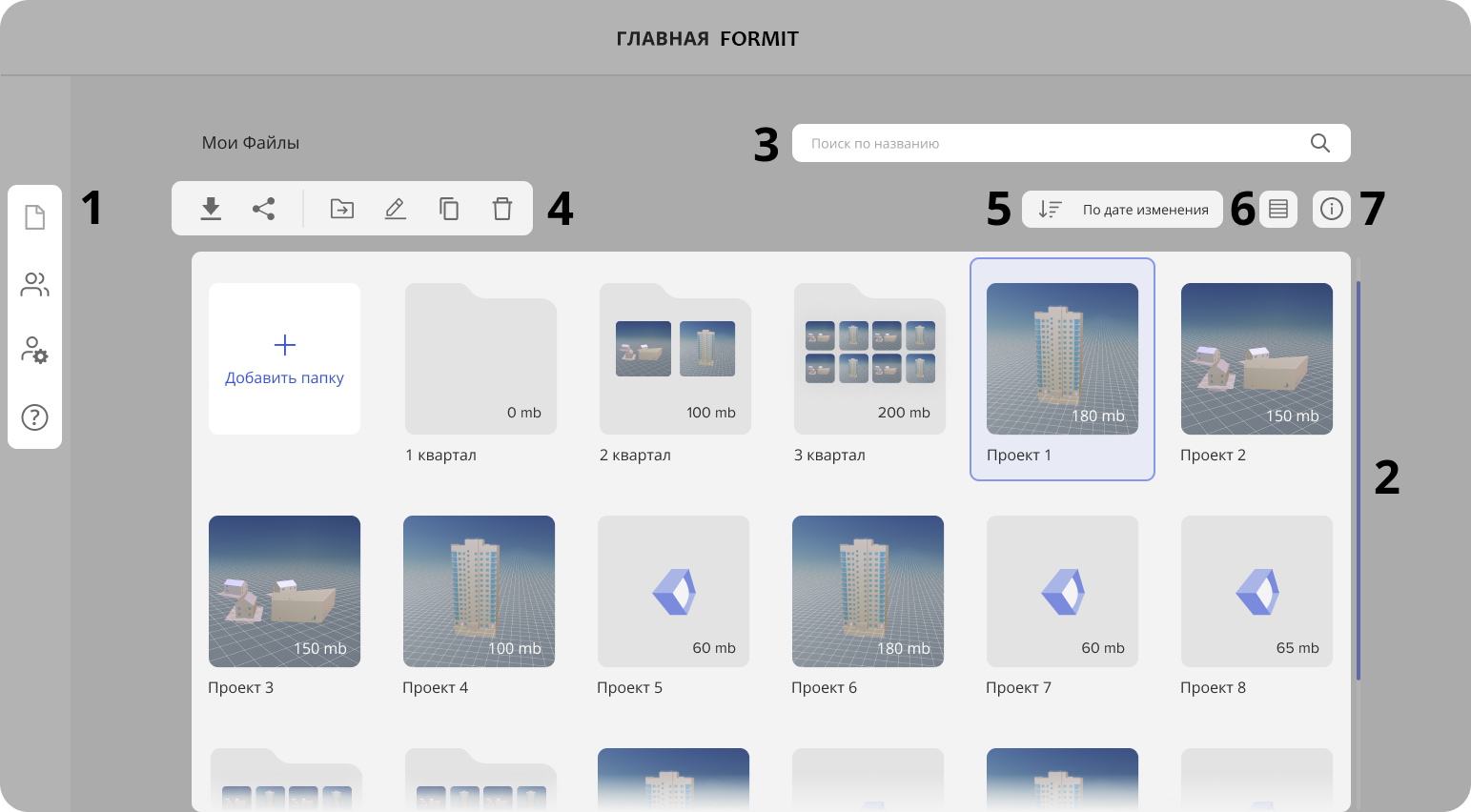Open the files section in the sidebar
Image resolution: width=1471 pixels, height=812 pixels.
[34, 217]
